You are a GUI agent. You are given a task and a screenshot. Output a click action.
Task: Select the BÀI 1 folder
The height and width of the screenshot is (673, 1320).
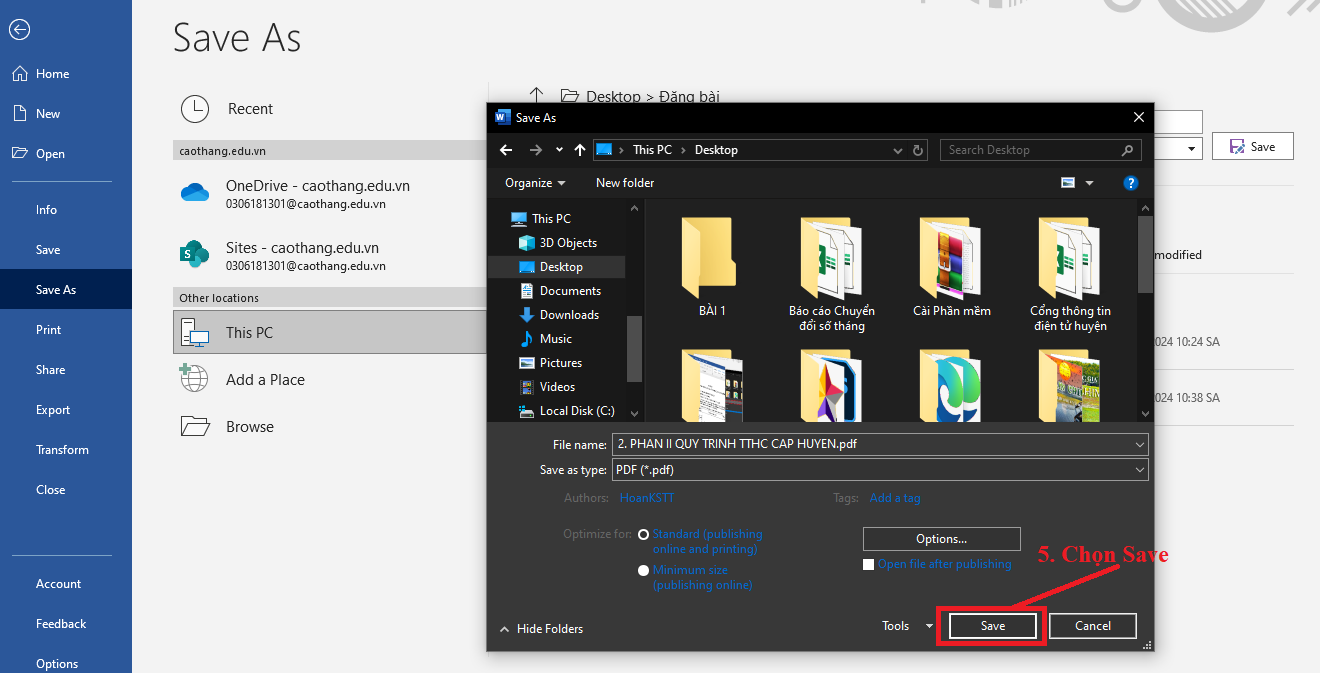[712, 268]
